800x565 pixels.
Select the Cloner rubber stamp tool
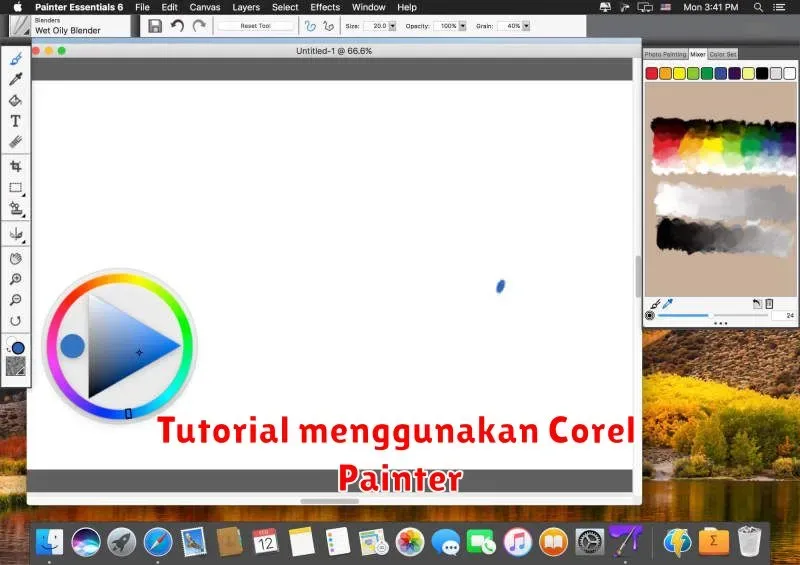(x=16, y=208)
